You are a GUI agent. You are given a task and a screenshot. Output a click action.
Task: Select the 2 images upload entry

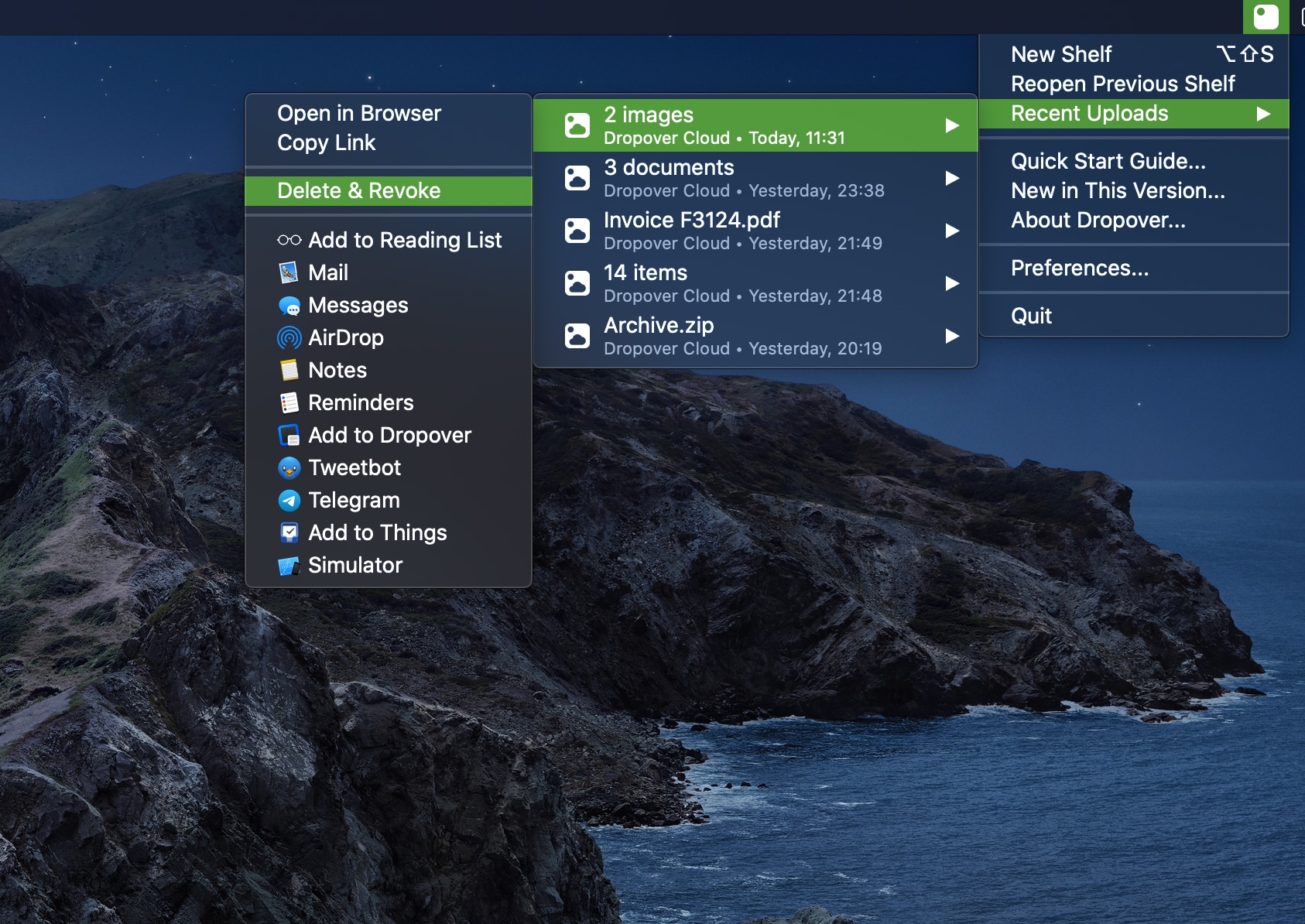pyautogui.click(x=755, y=125)
